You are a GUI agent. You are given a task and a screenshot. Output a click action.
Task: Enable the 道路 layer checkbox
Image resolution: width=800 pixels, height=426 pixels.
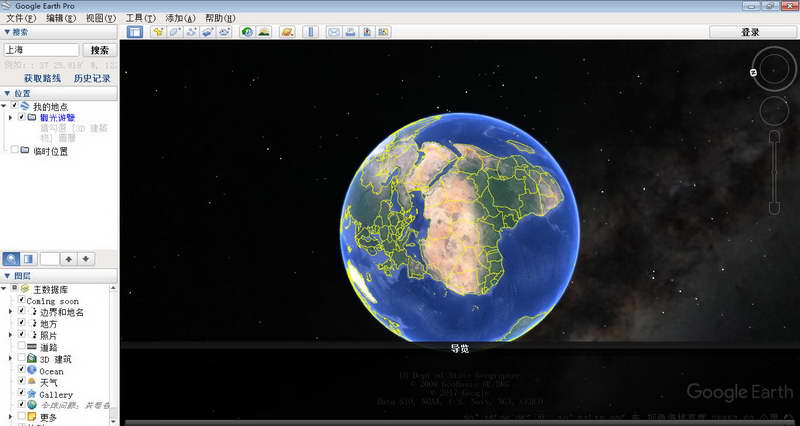click(x=21, y=346)
